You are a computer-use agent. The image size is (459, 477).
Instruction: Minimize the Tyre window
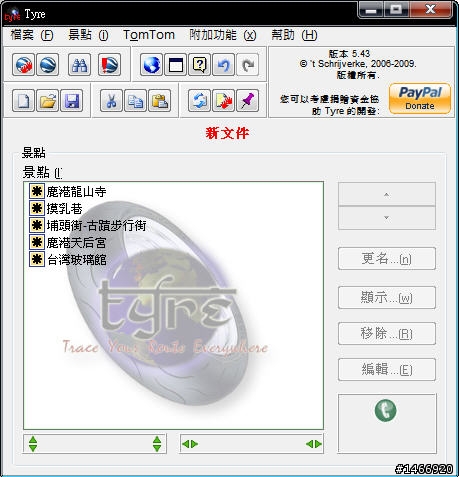[371, 10]
